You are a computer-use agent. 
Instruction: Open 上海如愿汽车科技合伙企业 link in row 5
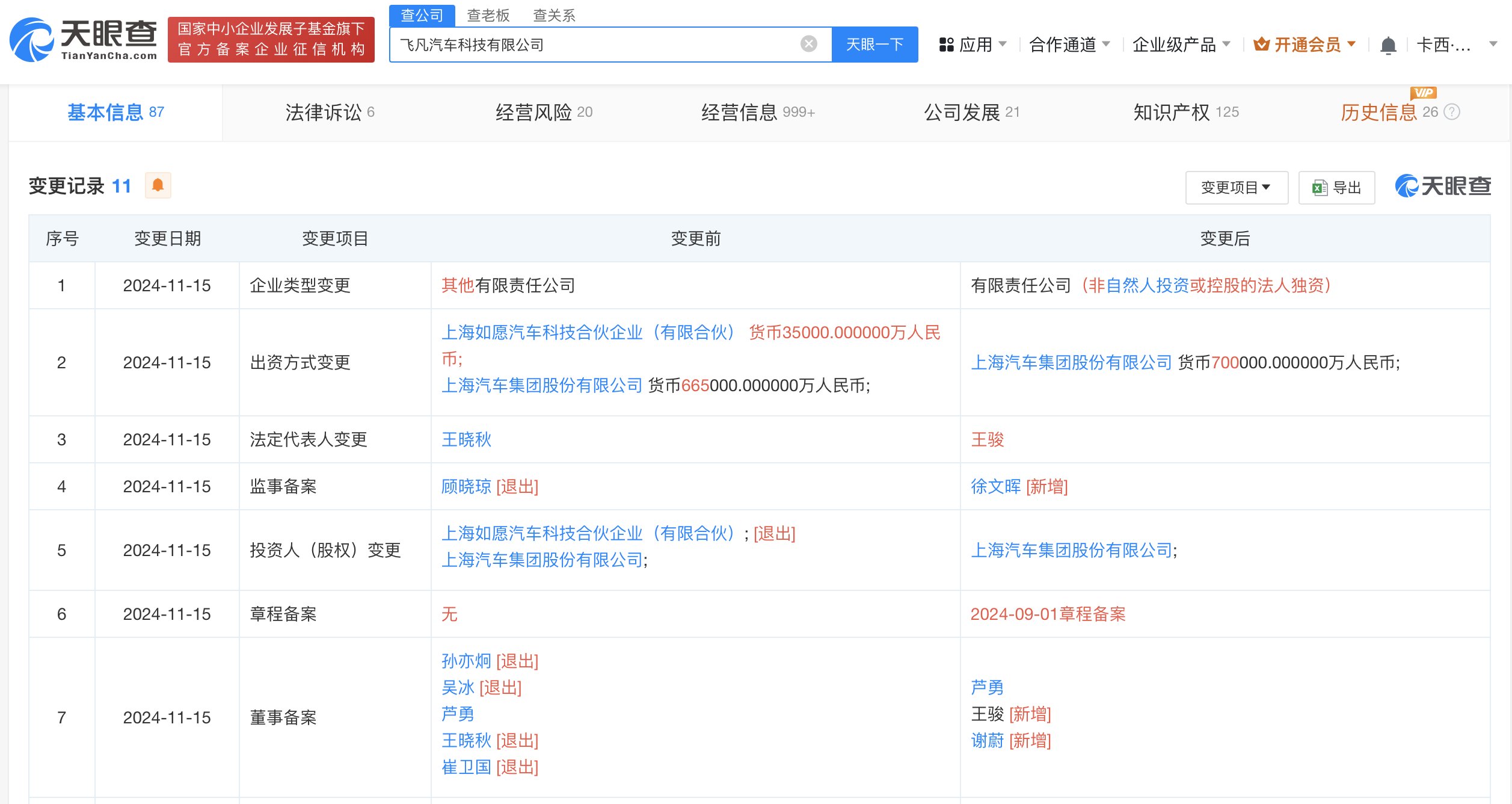pyautogui.click(x=588, y=533)
